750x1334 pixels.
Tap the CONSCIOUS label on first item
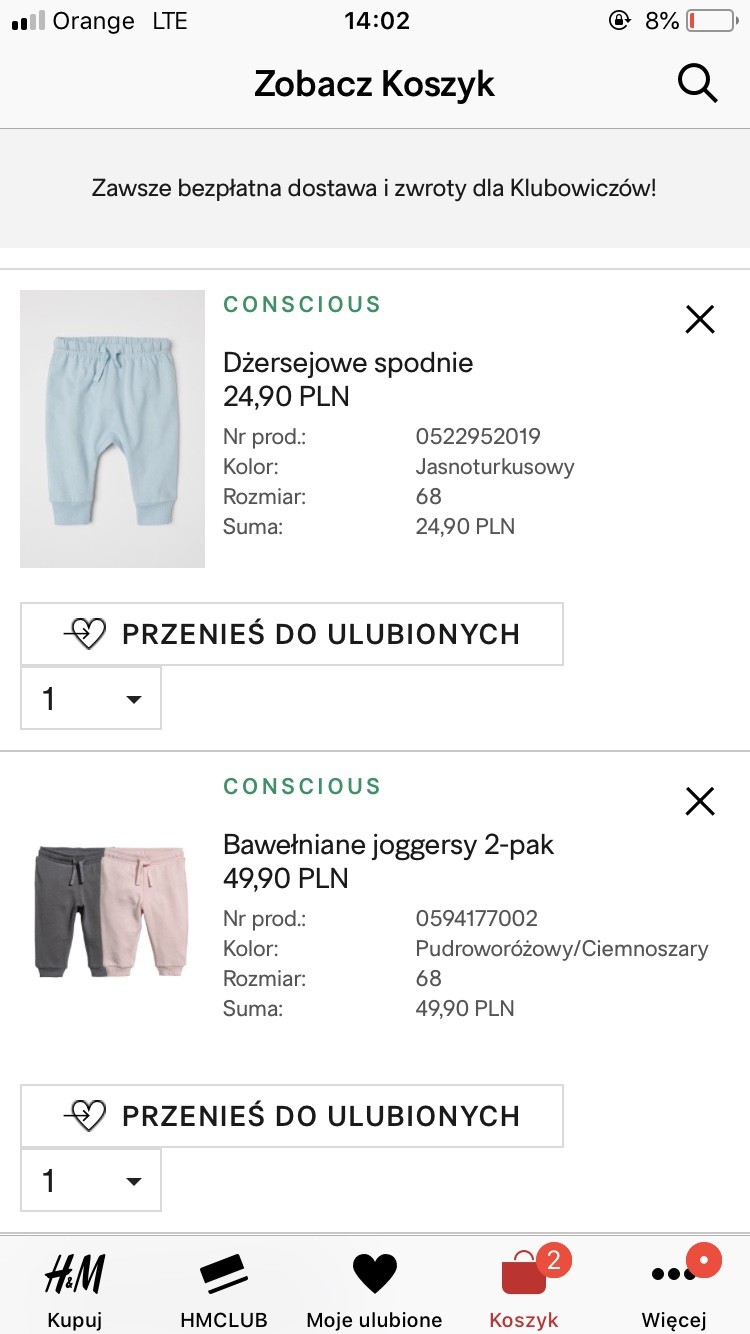(302, 304)
